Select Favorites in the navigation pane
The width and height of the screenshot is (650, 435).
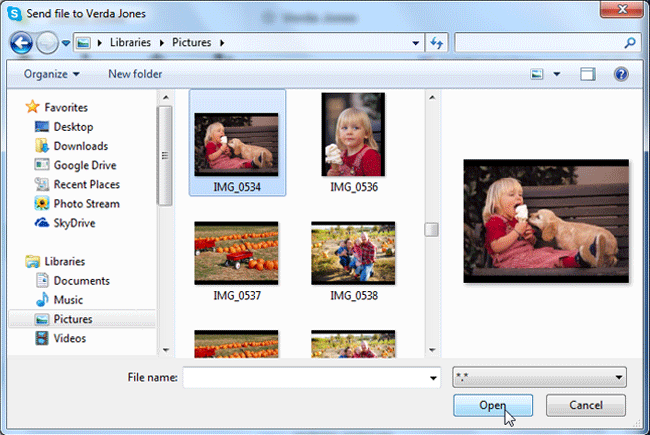pyautogui.click(x=66, y=107)
